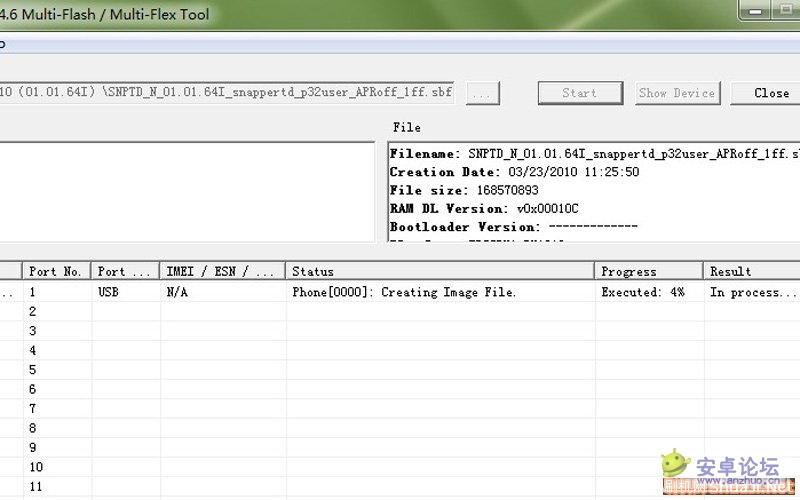Image resolution: width=800 pixels, height=500 pixels.
Task: Click the Status column header
Action: click(x=440, y=271)
